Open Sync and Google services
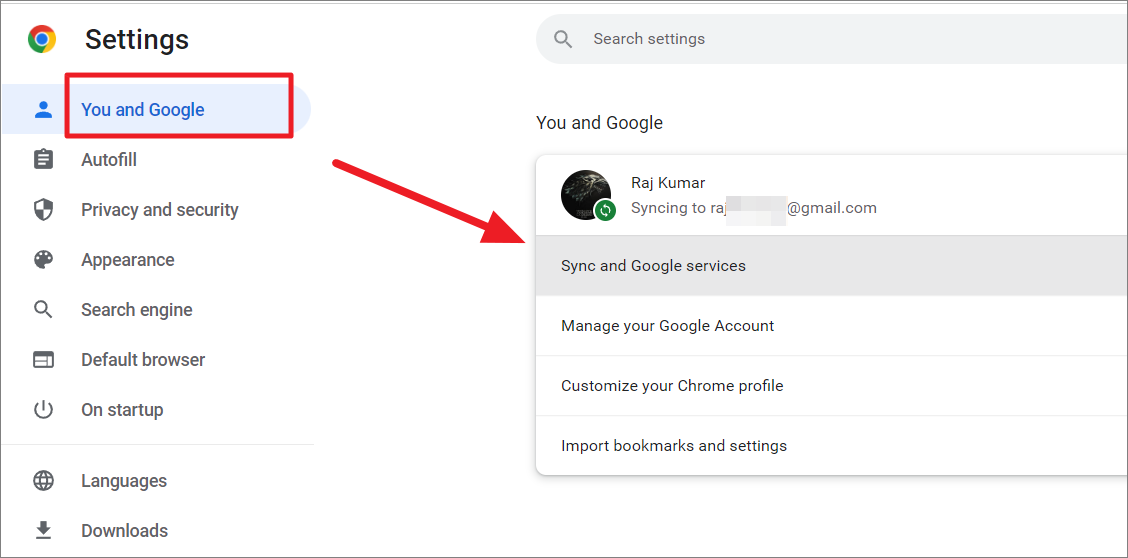The image size is (1128, 558). 832,265
